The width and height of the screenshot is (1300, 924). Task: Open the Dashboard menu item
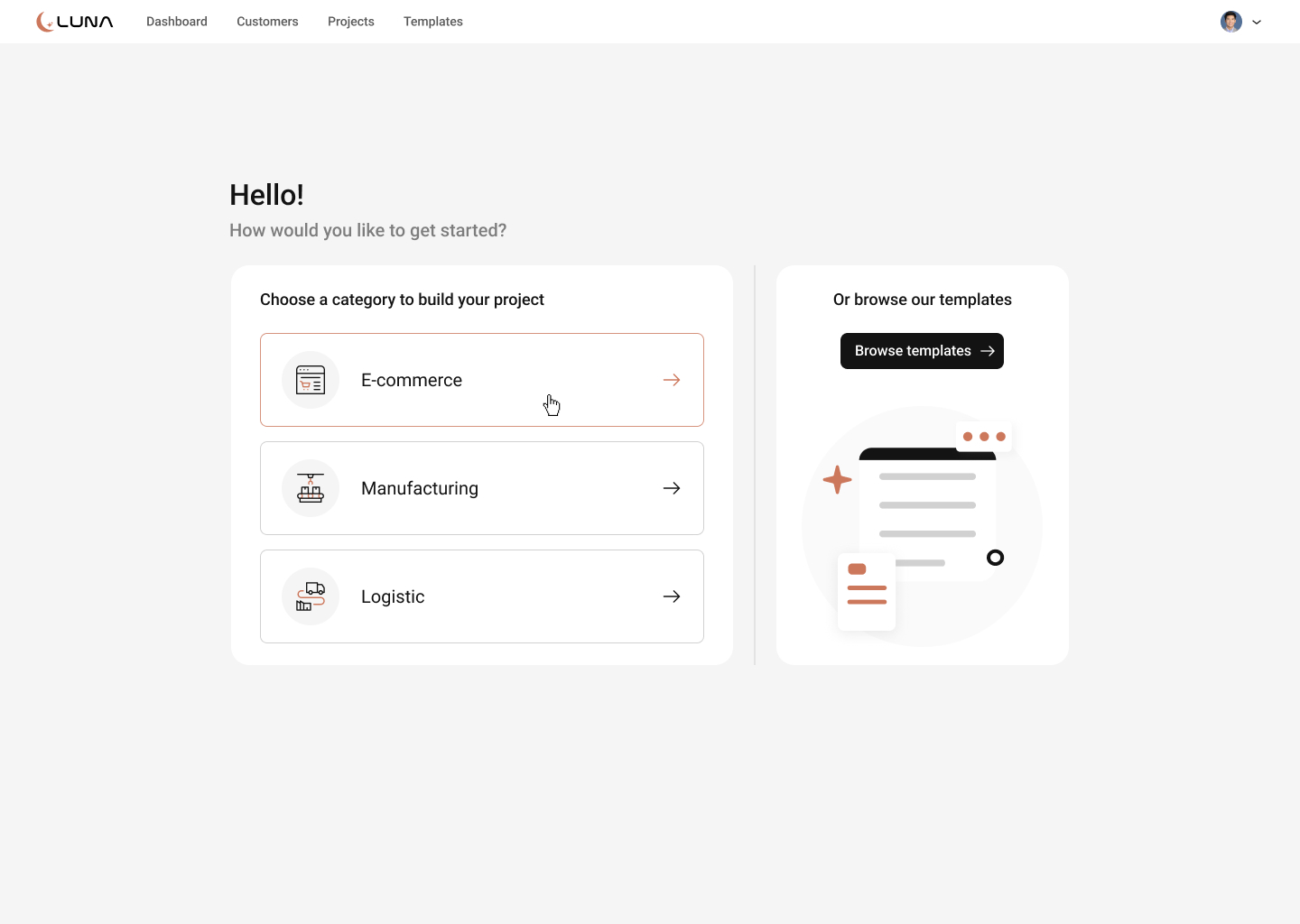(177, 22)
